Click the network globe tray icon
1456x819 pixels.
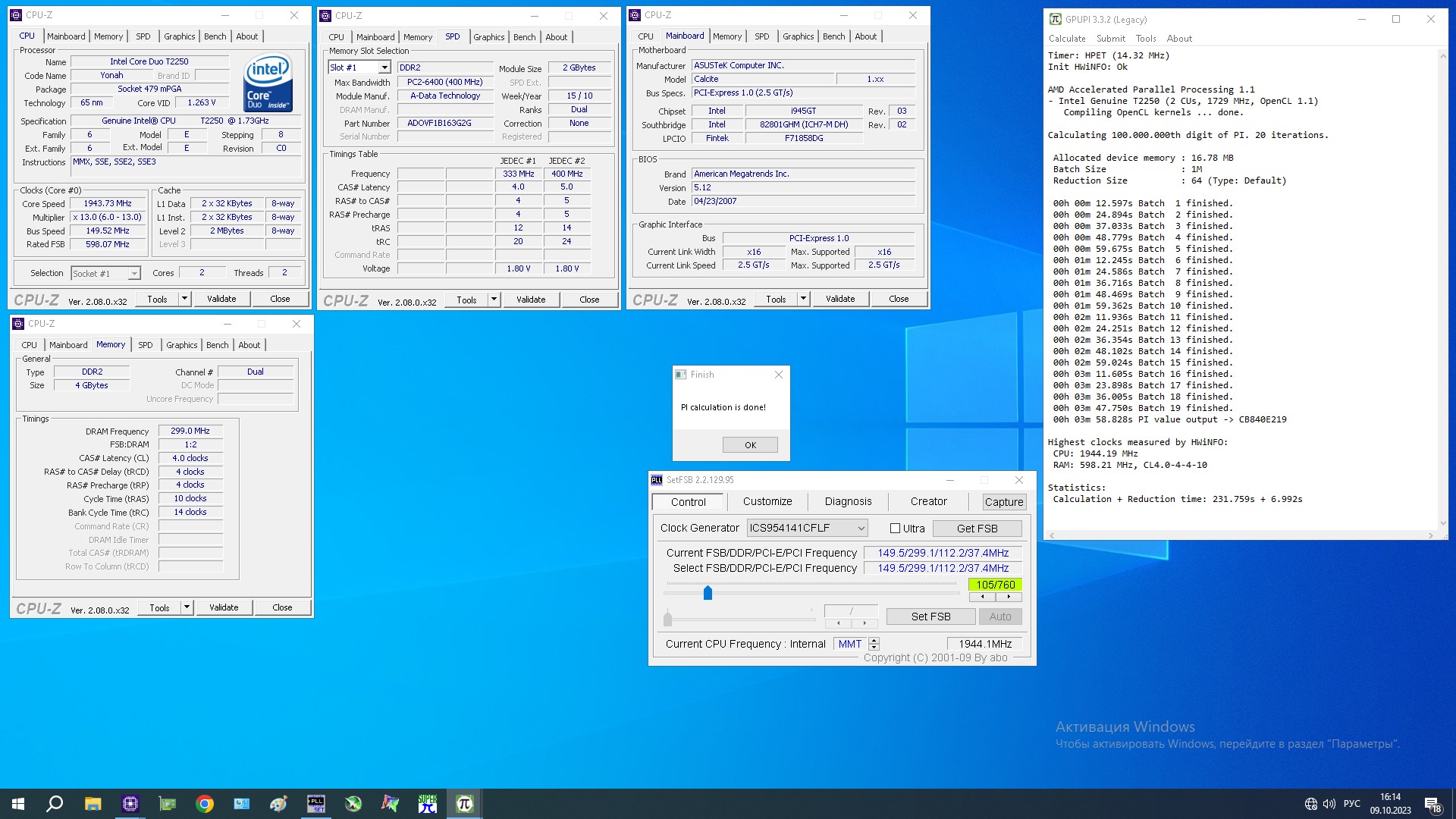[1310, 804]
